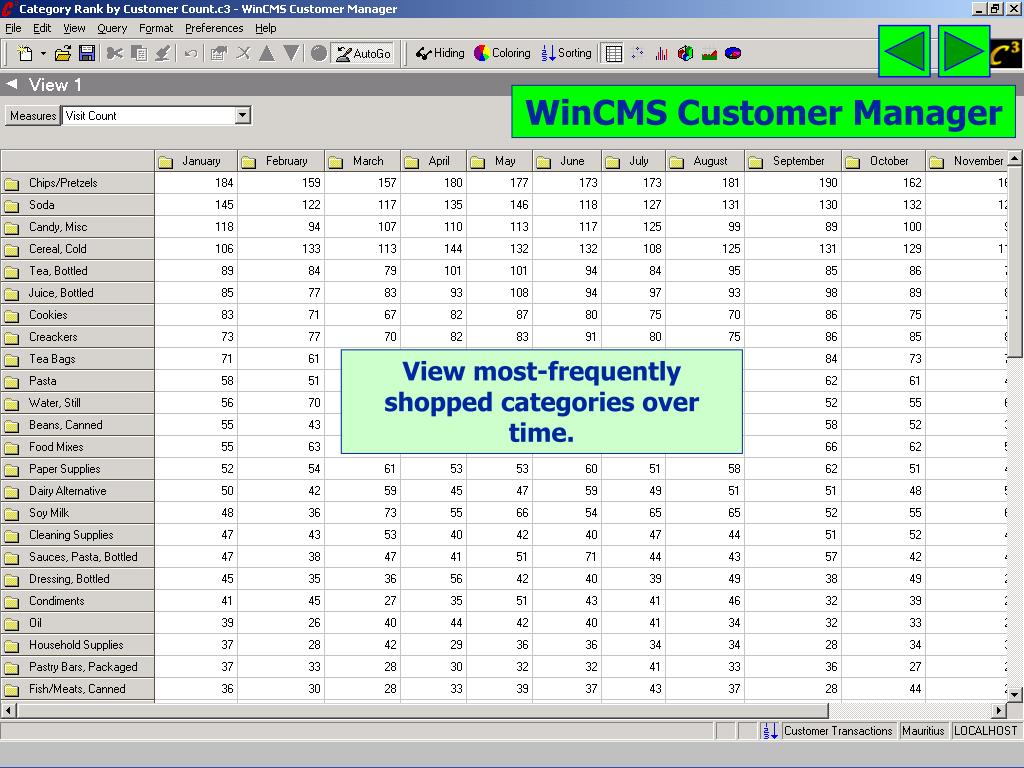This screenshot has width=1024, height=768.
Task: Select the Tea, Bottled row
Action: [77, 270]
